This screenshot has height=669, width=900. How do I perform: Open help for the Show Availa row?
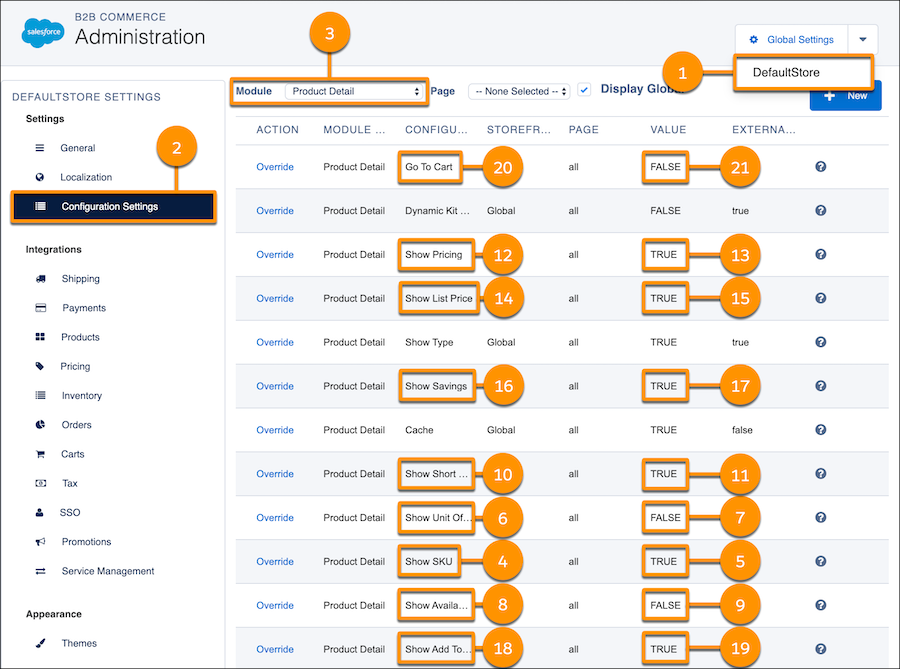820,605
